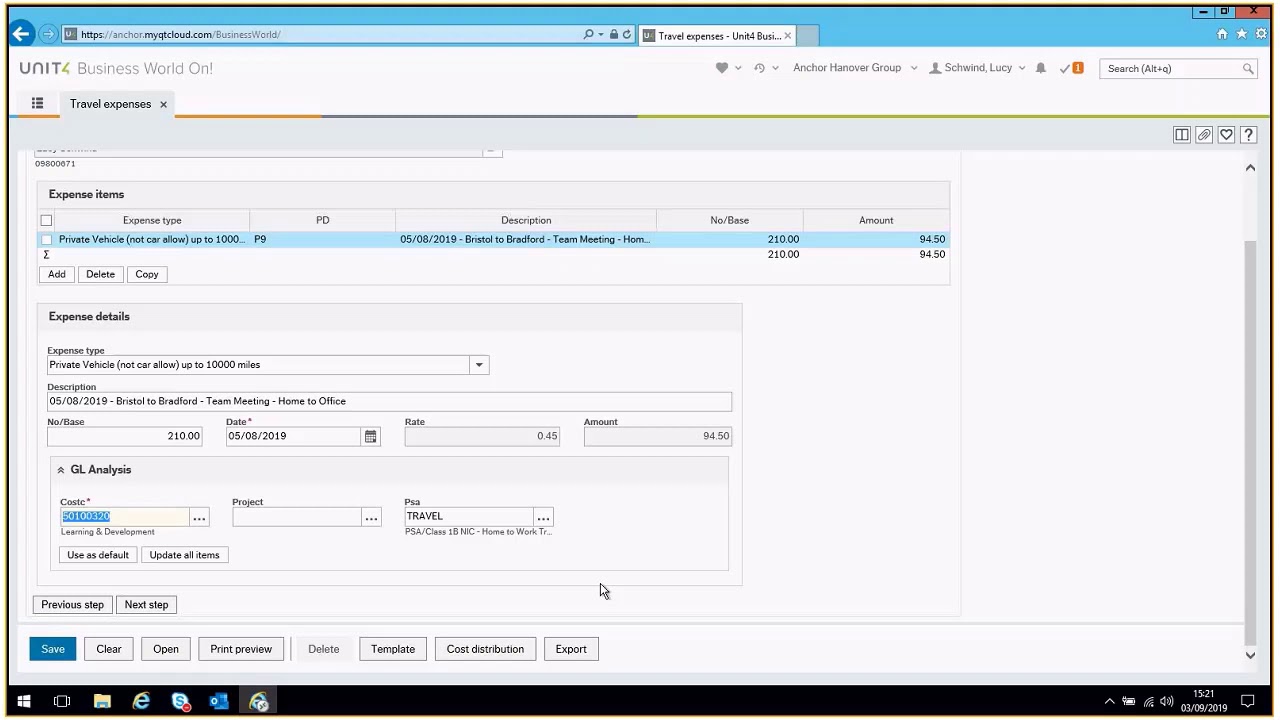Open the attachments paperclip icon
The height and width of the screenshot is (720, 1280).
[1204, 135]
